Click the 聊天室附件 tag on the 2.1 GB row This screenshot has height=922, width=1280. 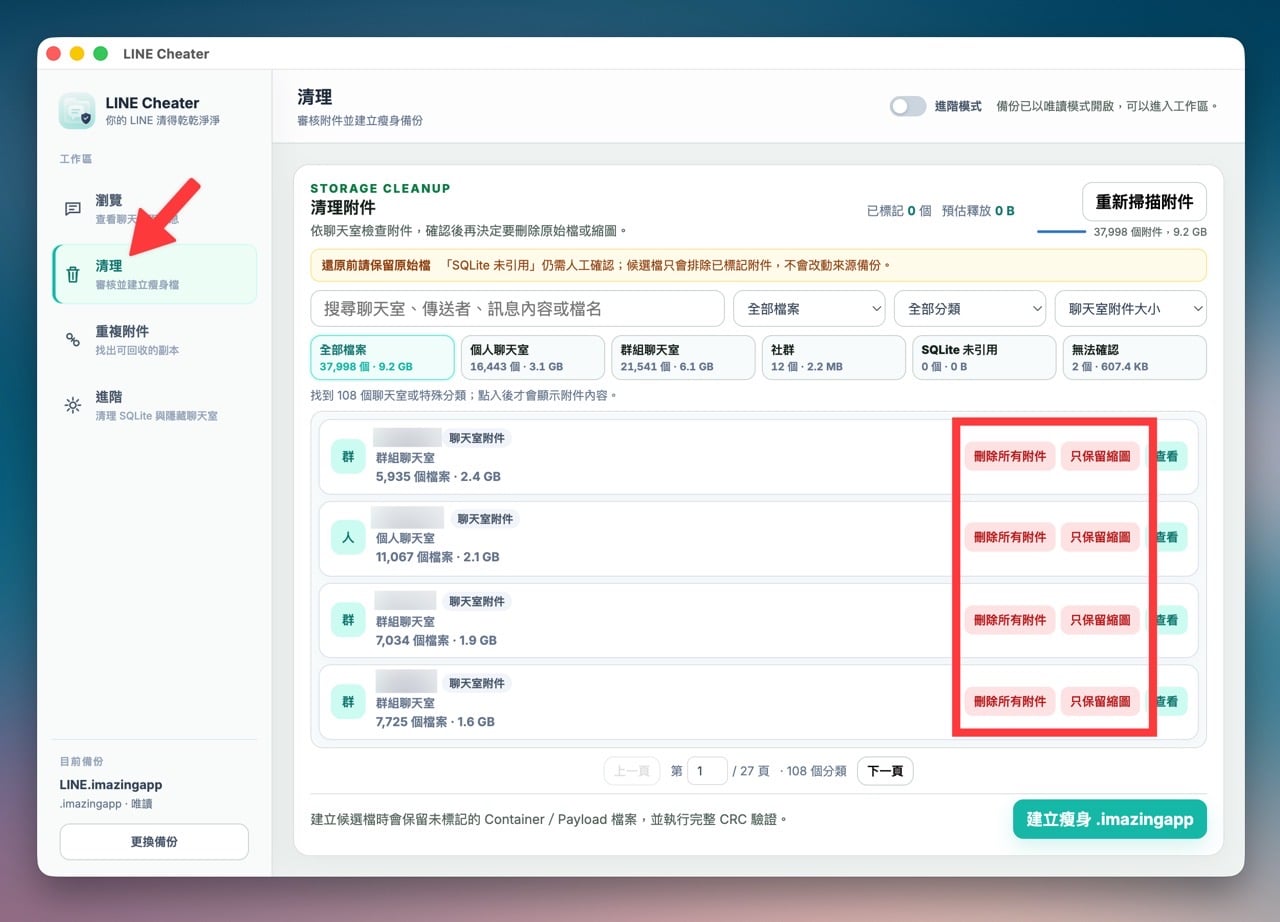point(485,519)
